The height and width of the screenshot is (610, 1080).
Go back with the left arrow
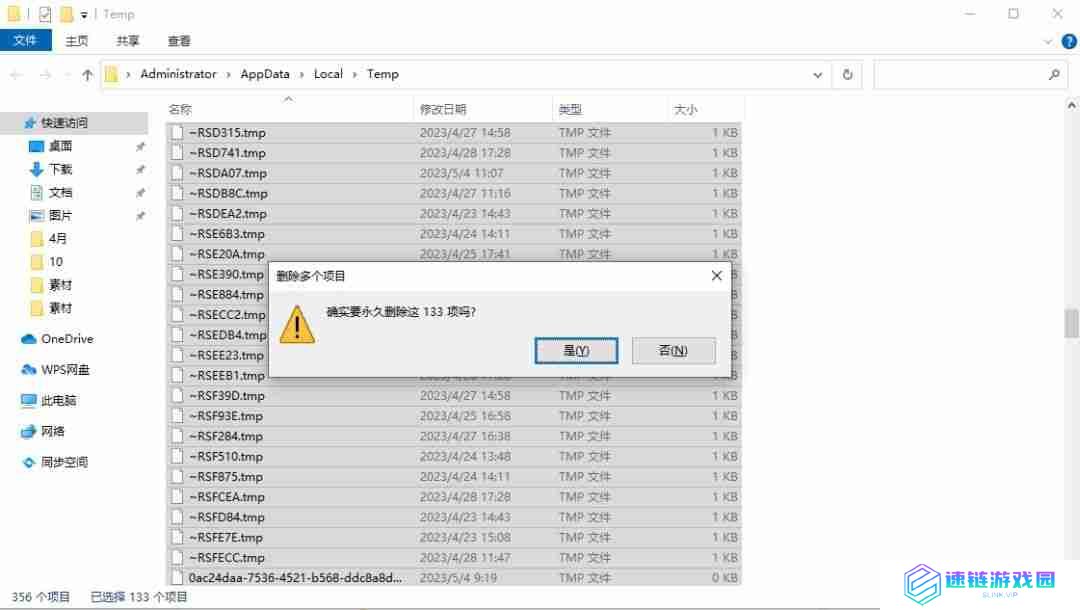pyautogui.click(x=17, y=74)
